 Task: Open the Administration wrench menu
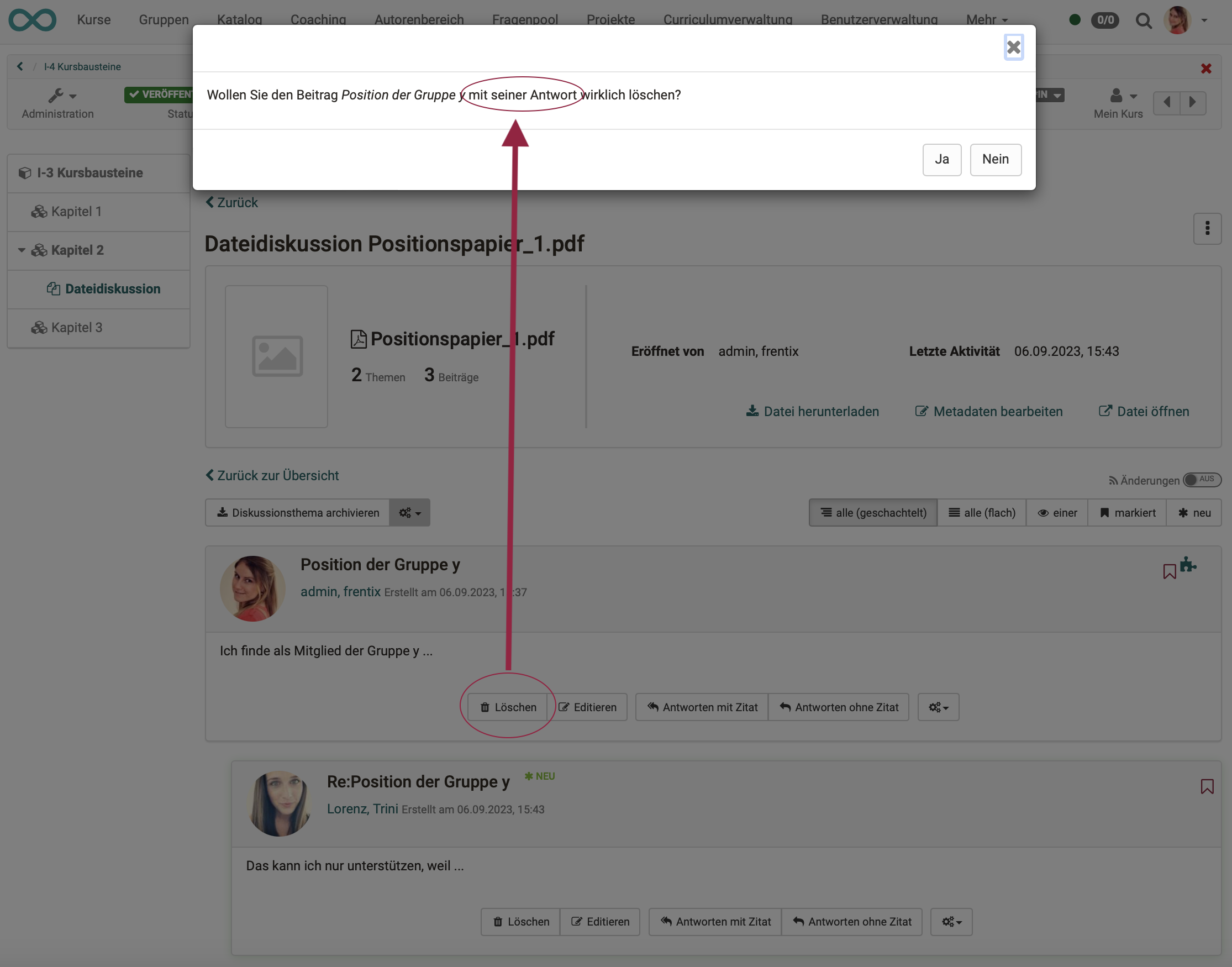point(59,96)
